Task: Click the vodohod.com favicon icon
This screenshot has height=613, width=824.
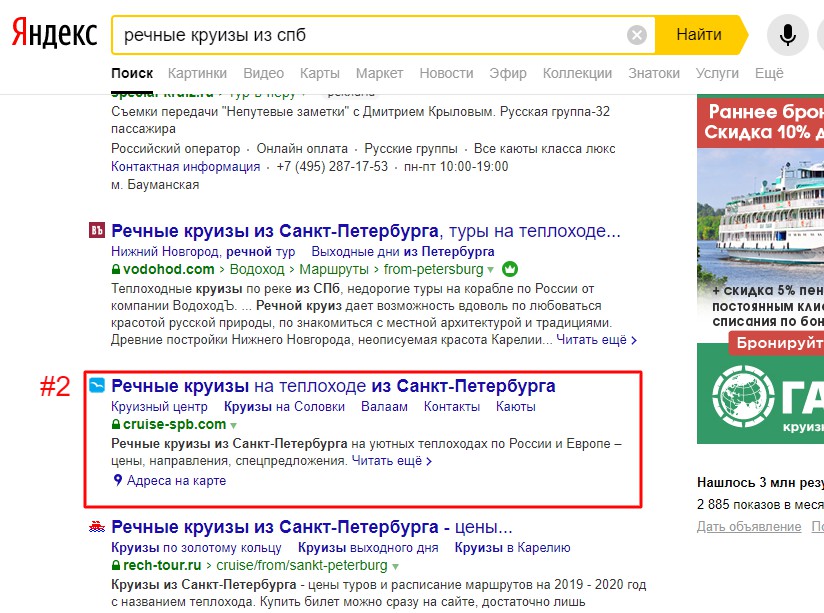Action: tap(97, 231)
